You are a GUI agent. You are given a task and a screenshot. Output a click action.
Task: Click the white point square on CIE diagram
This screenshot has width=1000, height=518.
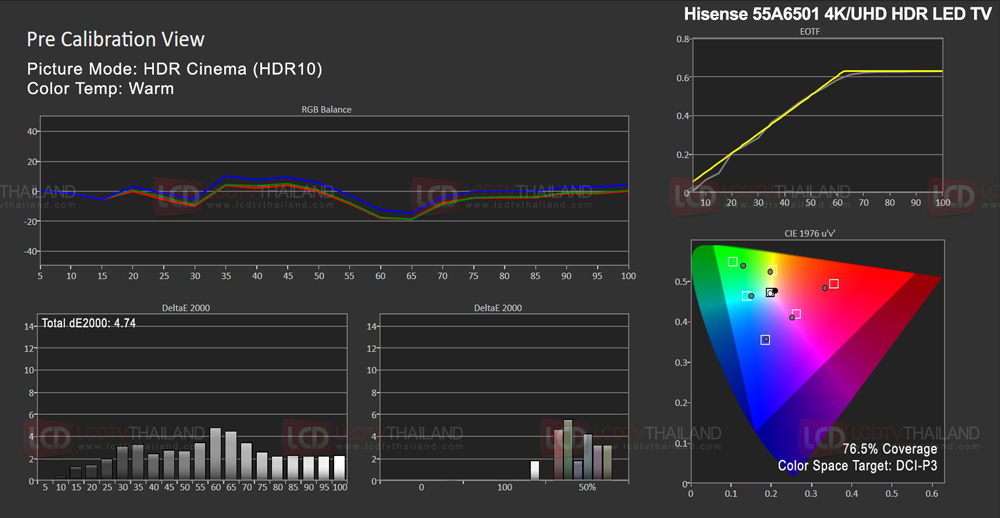tap(770, 293)
